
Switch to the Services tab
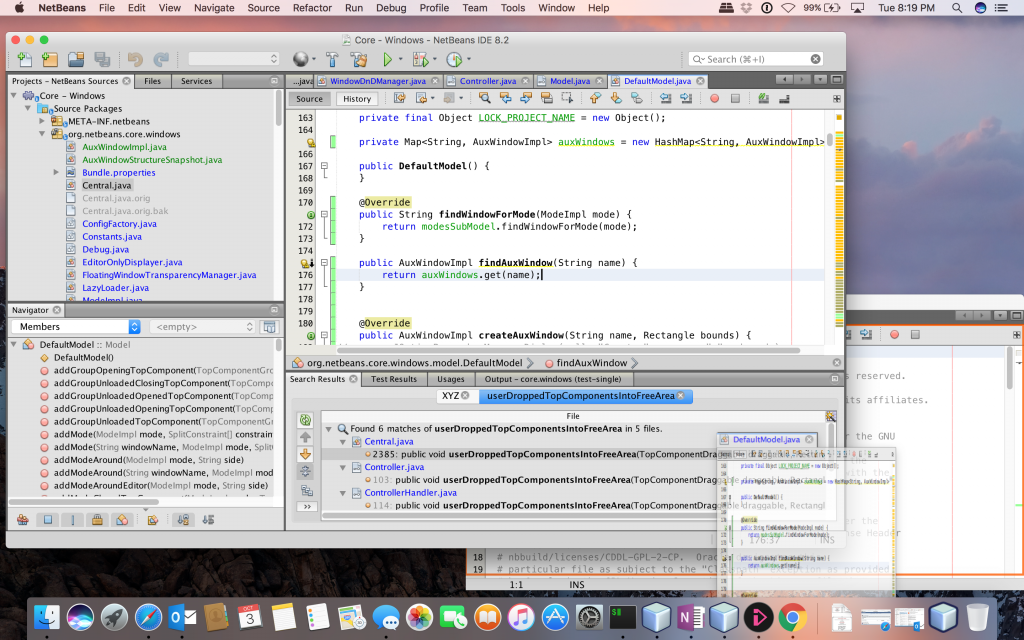click(x=196, y=81)
